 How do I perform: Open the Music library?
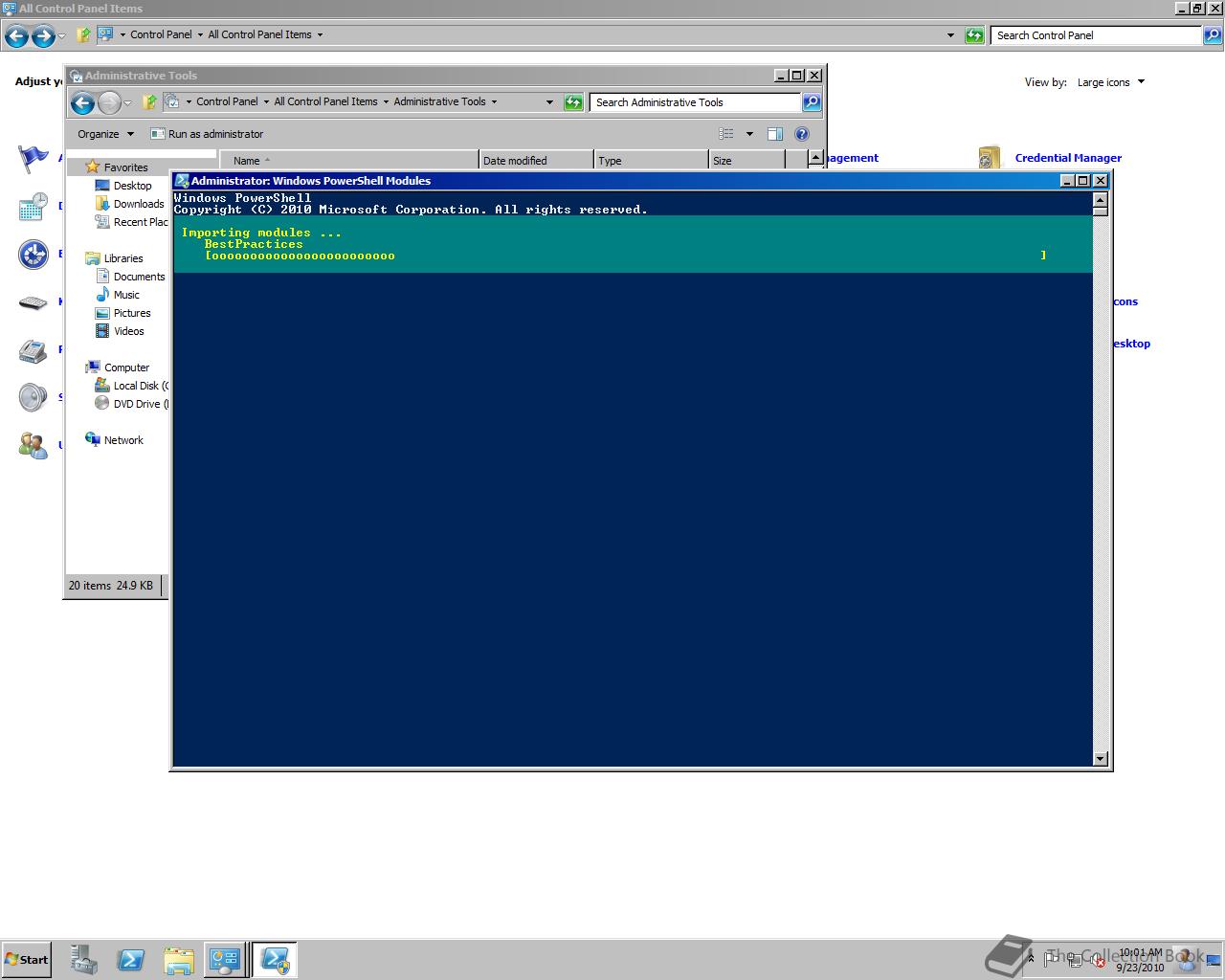[126, 295]
